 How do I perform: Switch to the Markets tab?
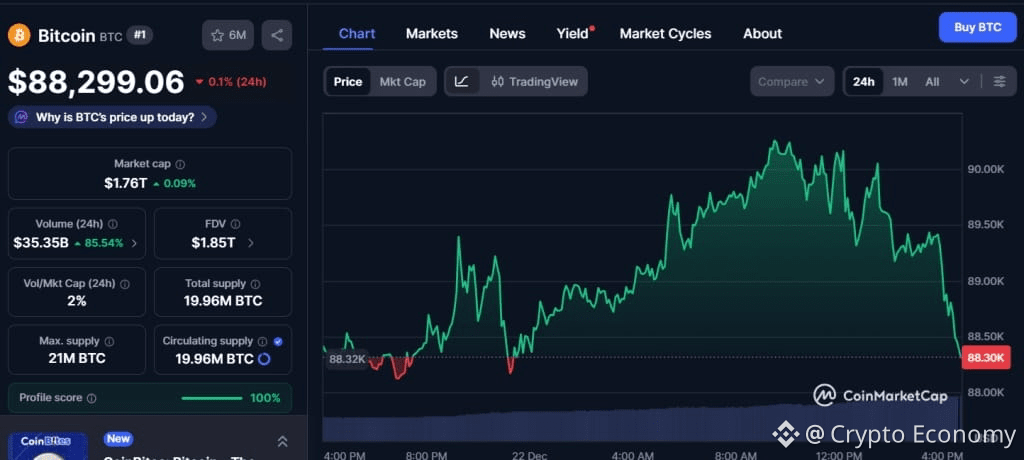click(x=432, y=33)
